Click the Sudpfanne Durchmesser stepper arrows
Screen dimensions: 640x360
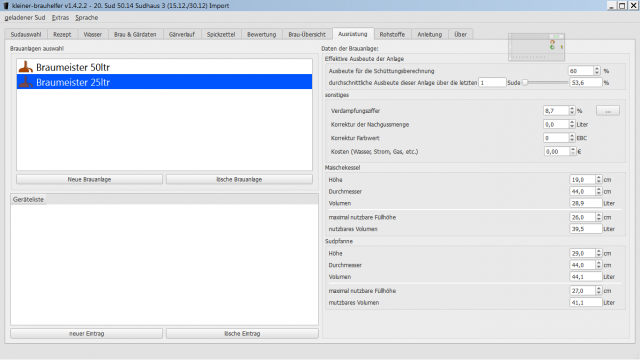coord(599,265)
